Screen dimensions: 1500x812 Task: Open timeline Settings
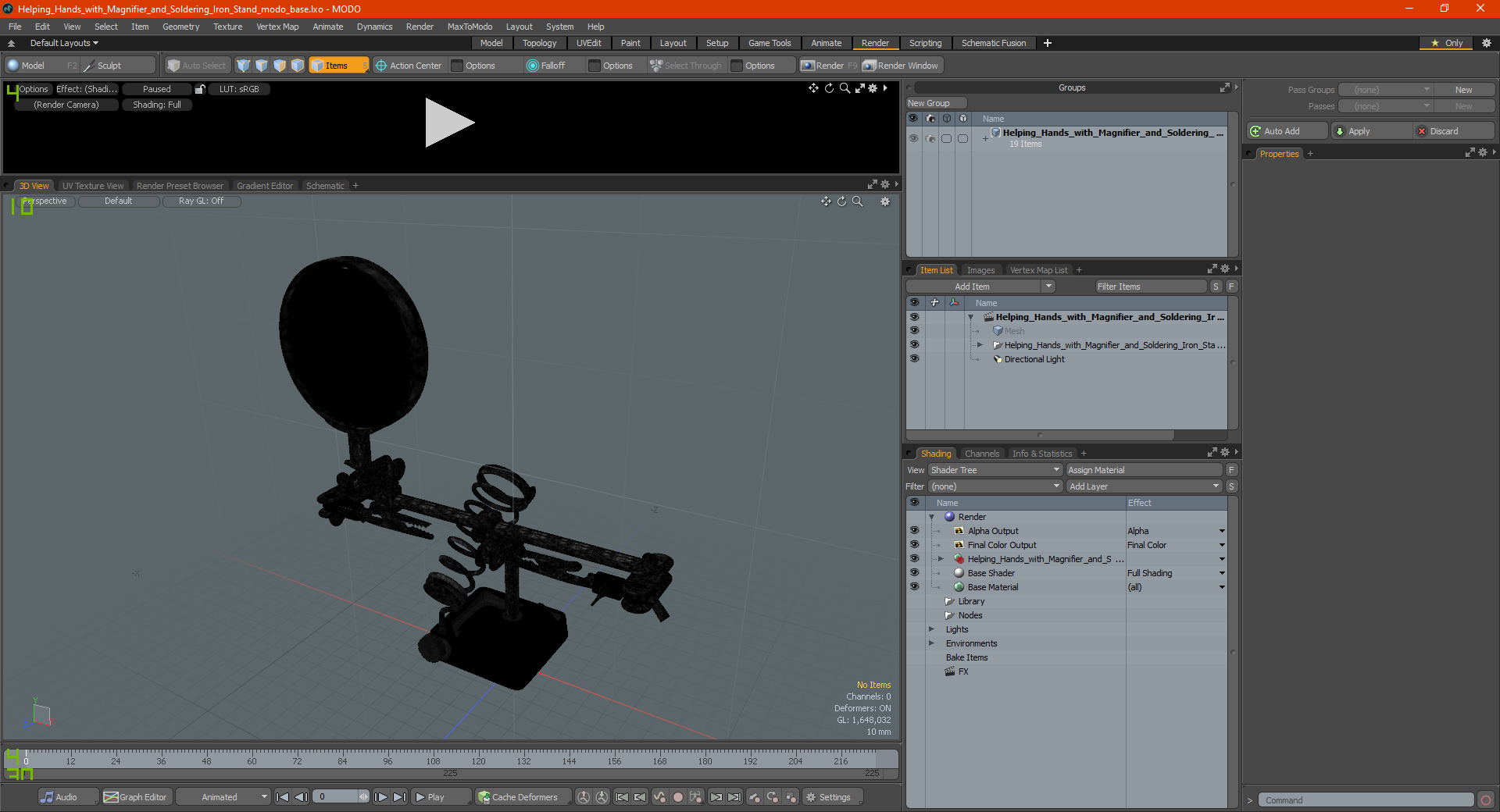pyautogui.click(x=833, y=797)
